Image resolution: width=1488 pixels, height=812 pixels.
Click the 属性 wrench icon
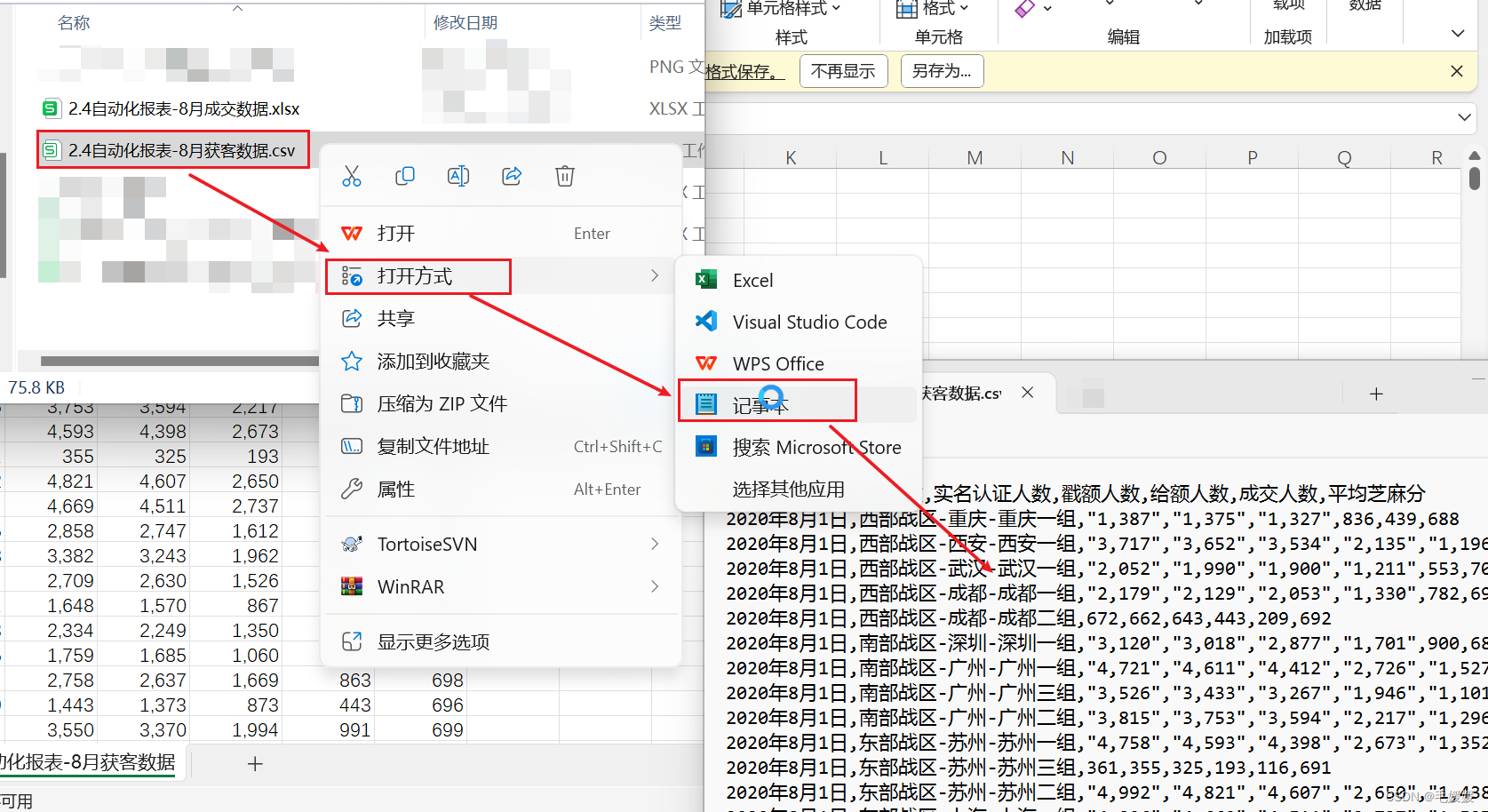(352, 489)
